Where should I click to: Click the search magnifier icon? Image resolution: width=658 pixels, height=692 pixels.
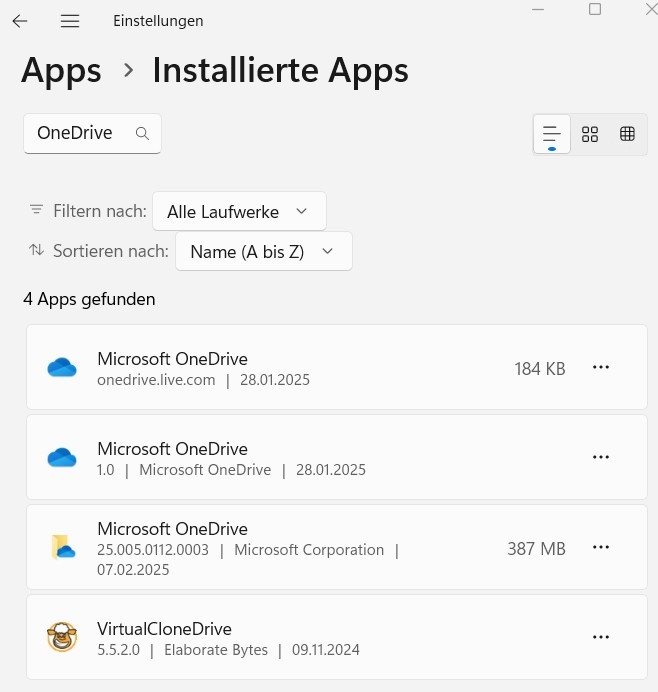(142, 133)
